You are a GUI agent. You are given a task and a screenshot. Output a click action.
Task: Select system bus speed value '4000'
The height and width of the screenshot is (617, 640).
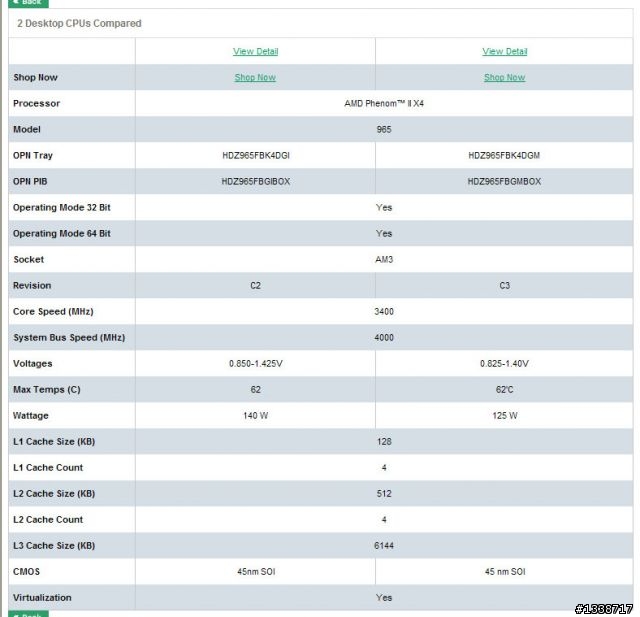click(384, 338)
